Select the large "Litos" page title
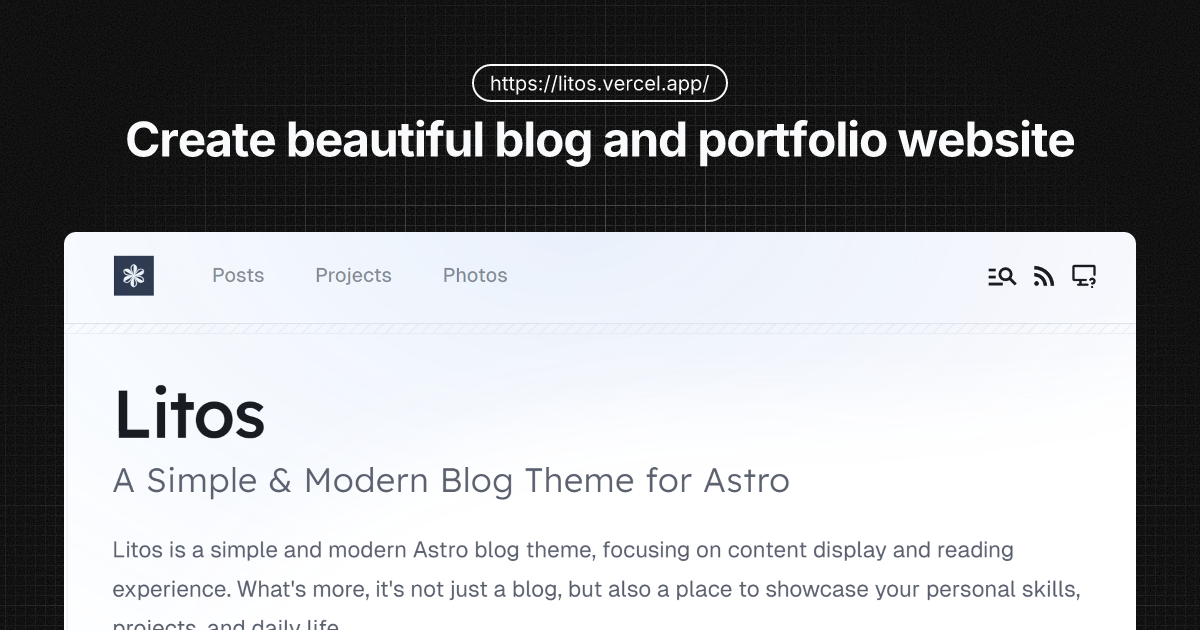This screenshot has width=1200, height=630. click(189, 414)
